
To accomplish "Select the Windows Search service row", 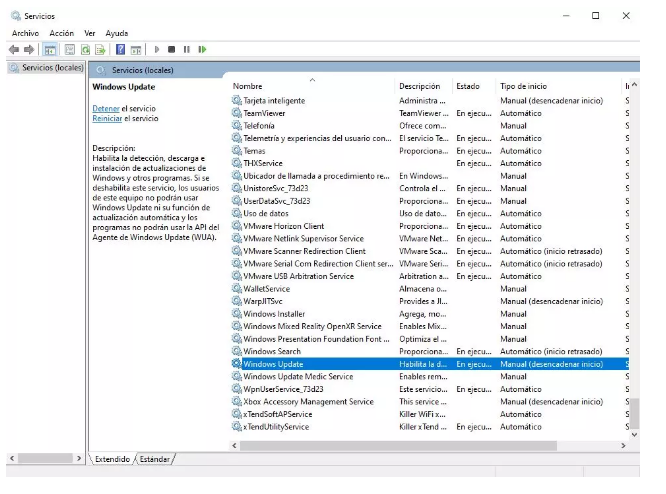I will click(x=272, y=352).
